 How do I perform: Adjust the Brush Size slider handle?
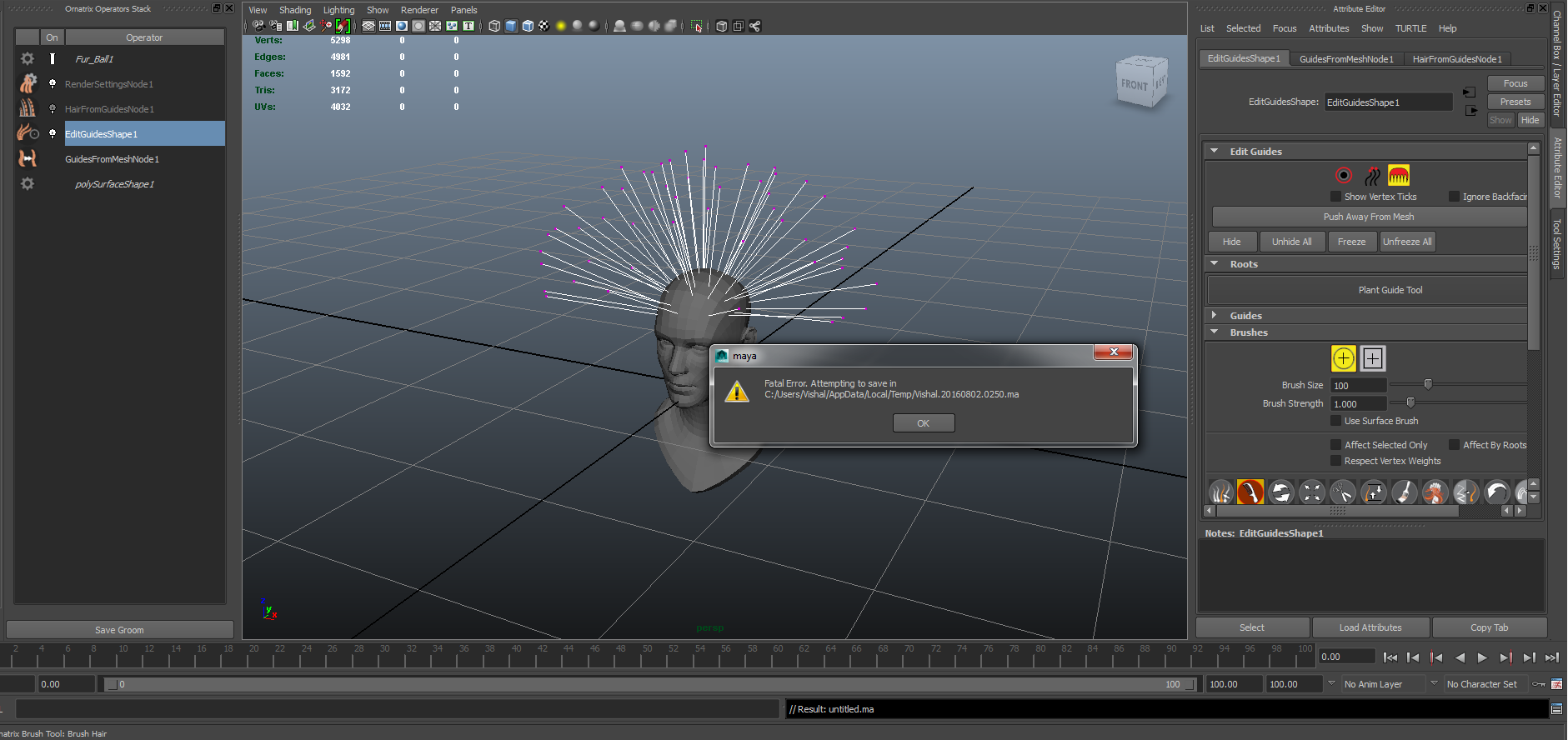pyautogui.click(x=1428, y=385)
